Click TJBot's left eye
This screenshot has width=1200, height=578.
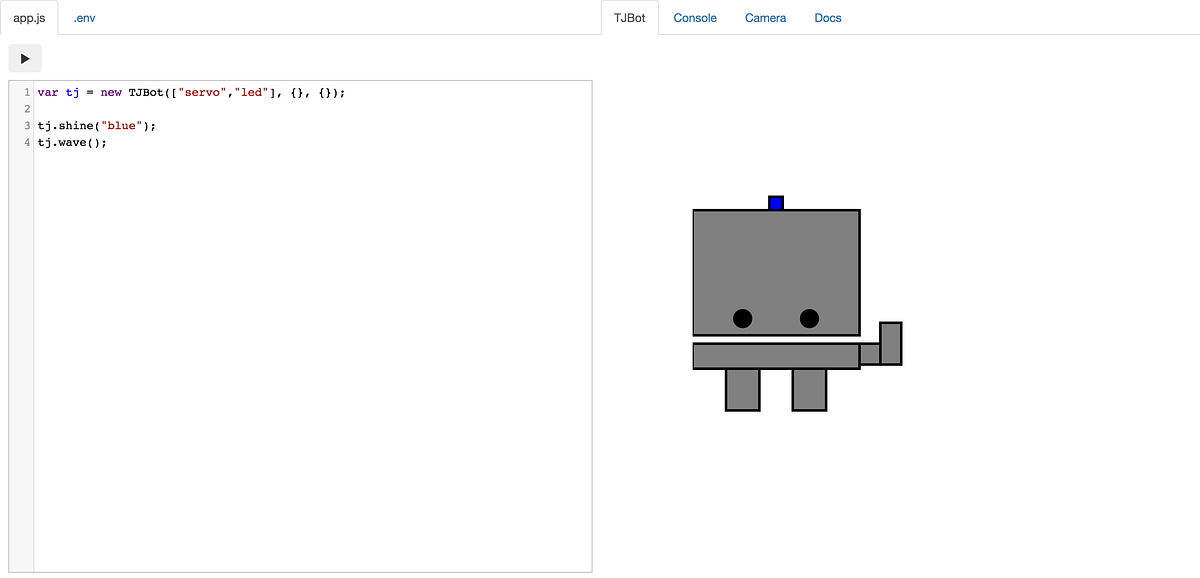[x=743, y=319]
